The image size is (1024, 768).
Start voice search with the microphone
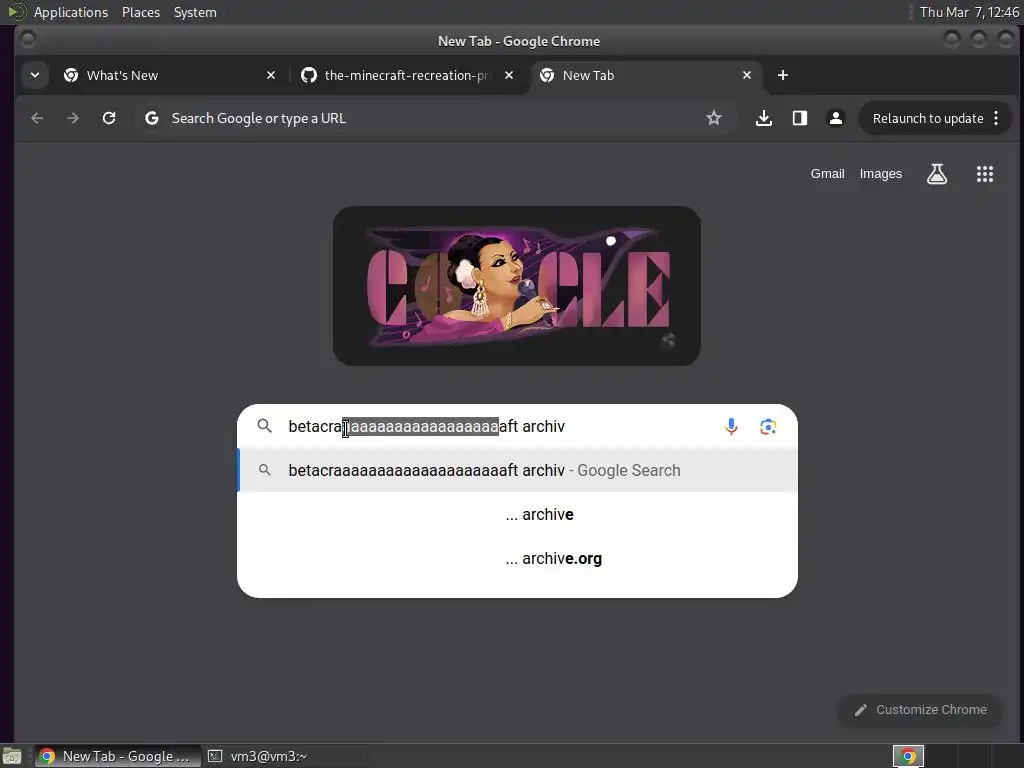point(731,426)
